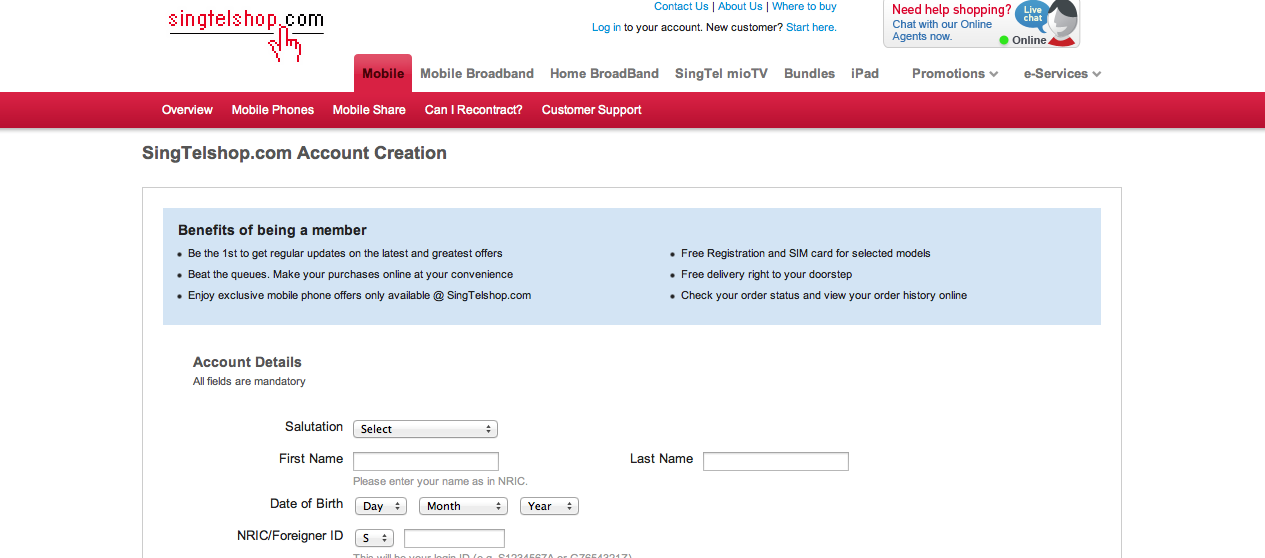Click the SingTelshop.com Account Creation heading
Screen dimensions: 1265x558
294,153
